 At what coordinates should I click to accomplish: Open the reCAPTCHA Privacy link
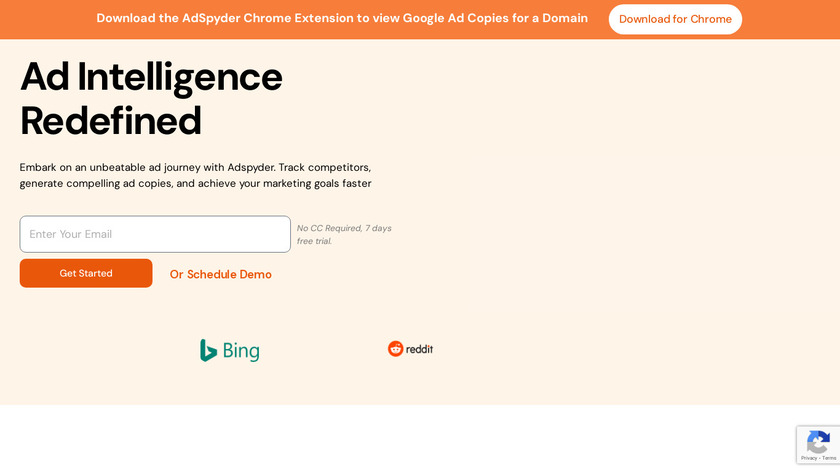tap(808, 458)
